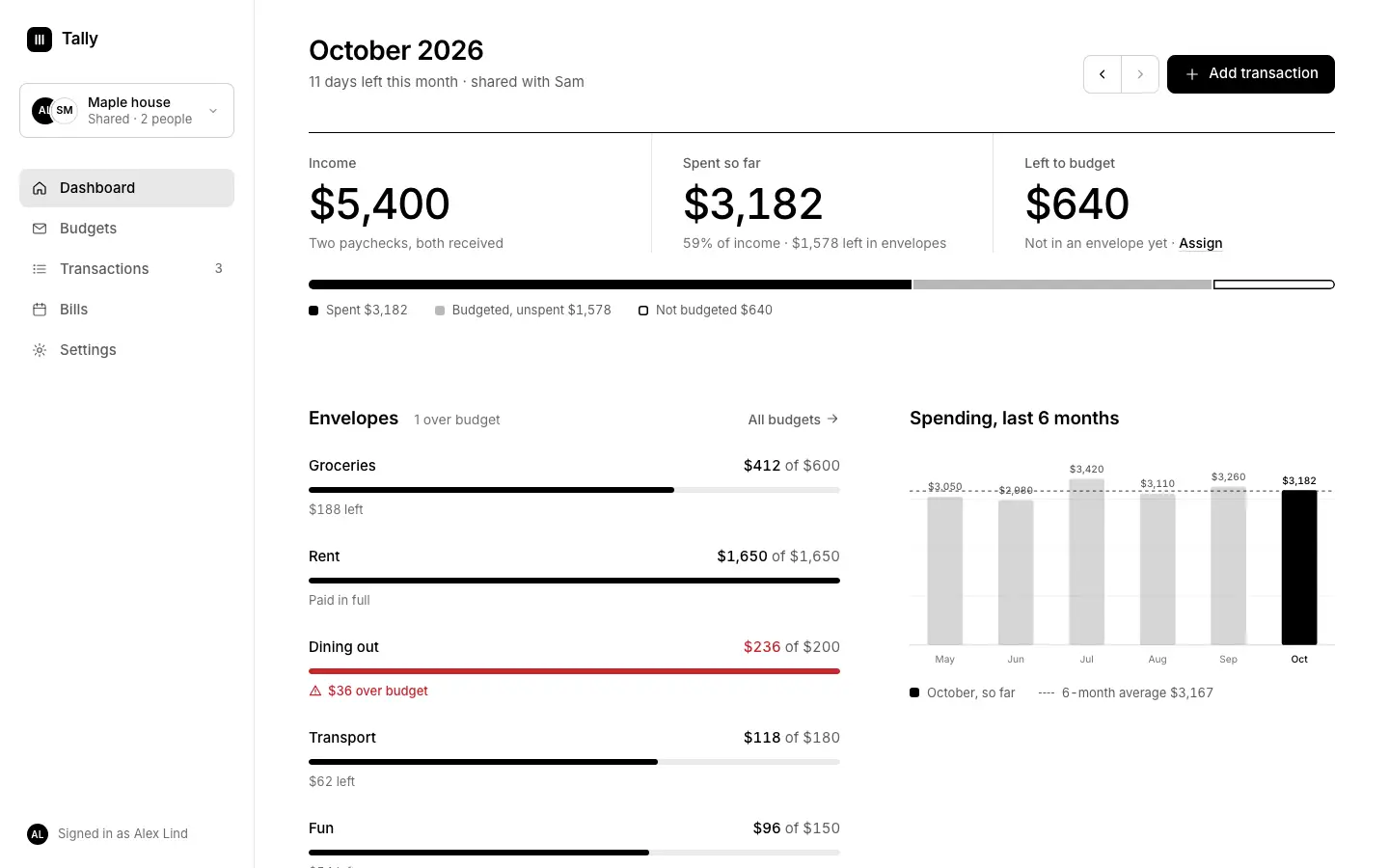Click the Budgeted, unspent $1,578 legend

coord(523,311)
